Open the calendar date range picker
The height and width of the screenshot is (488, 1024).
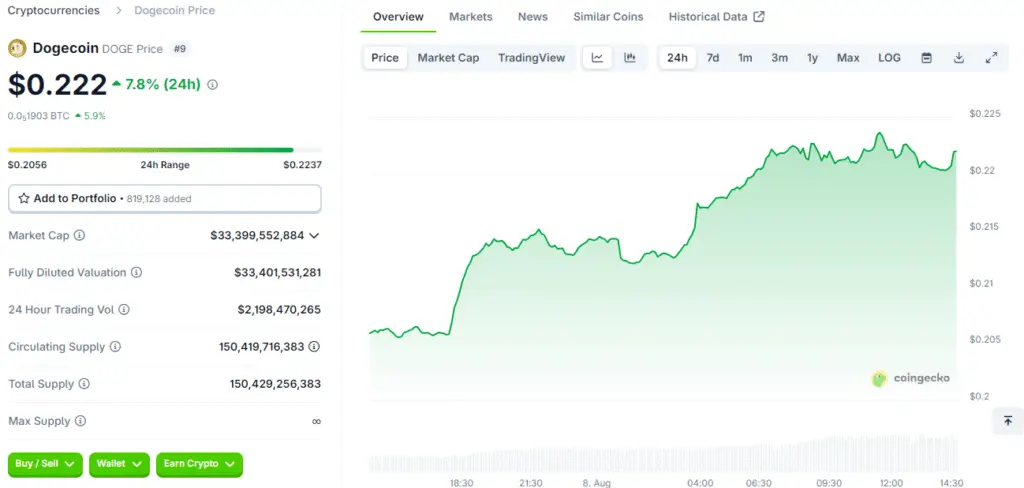click(x=926, y=57)
